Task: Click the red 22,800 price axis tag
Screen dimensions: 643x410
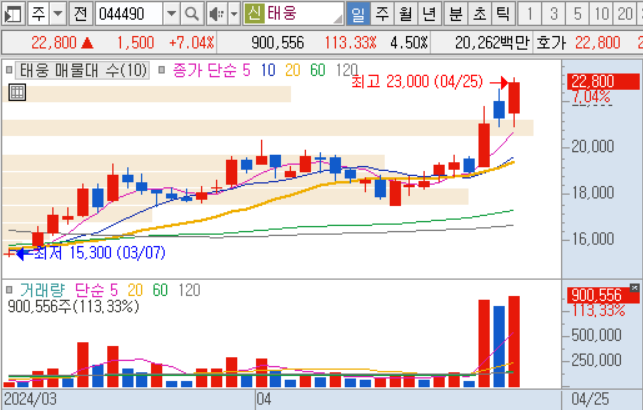Action: tap(603, 82)
